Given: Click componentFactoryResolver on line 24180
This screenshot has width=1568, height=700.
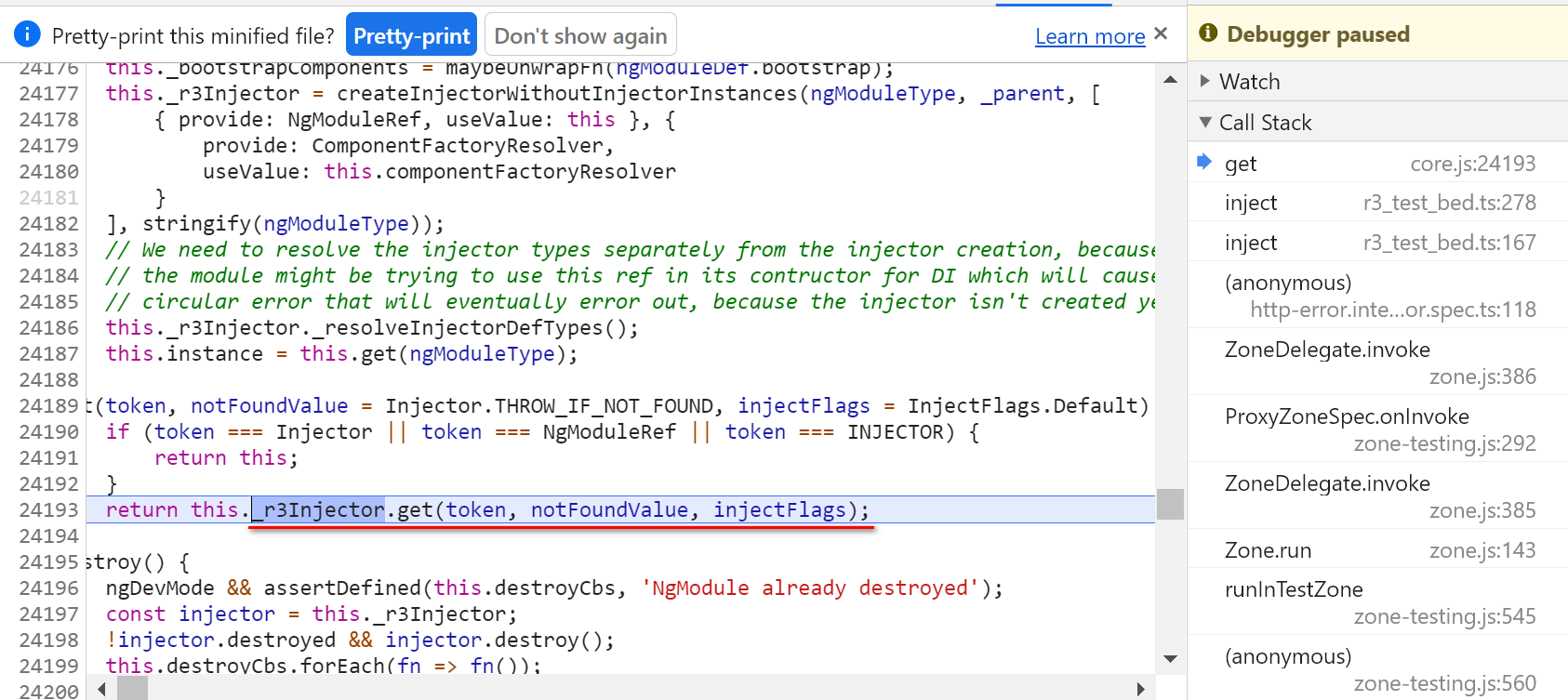Looking at the screenshot, I should click(531, 171).
